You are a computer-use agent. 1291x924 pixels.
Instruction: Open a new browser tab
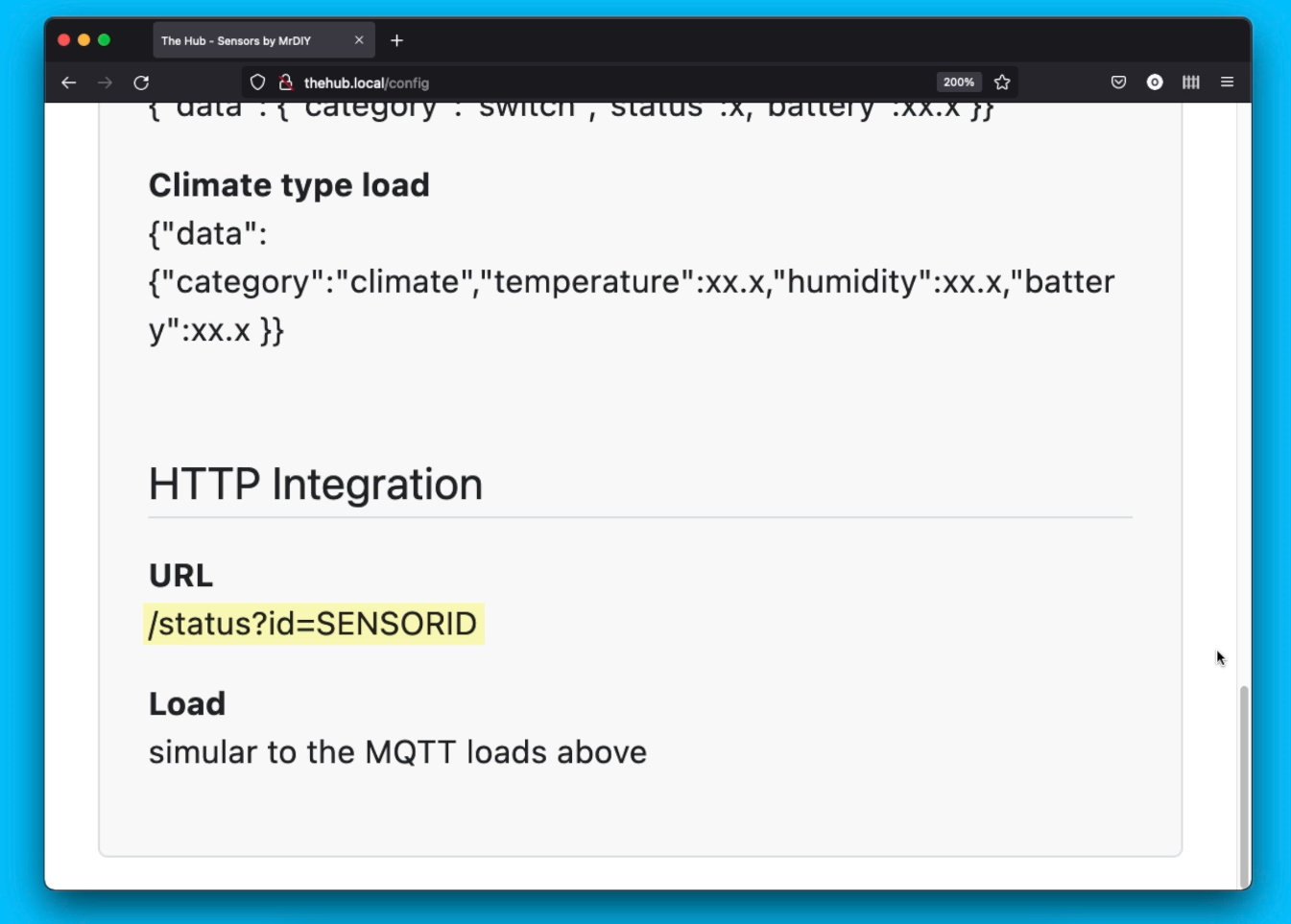(396, 39)
